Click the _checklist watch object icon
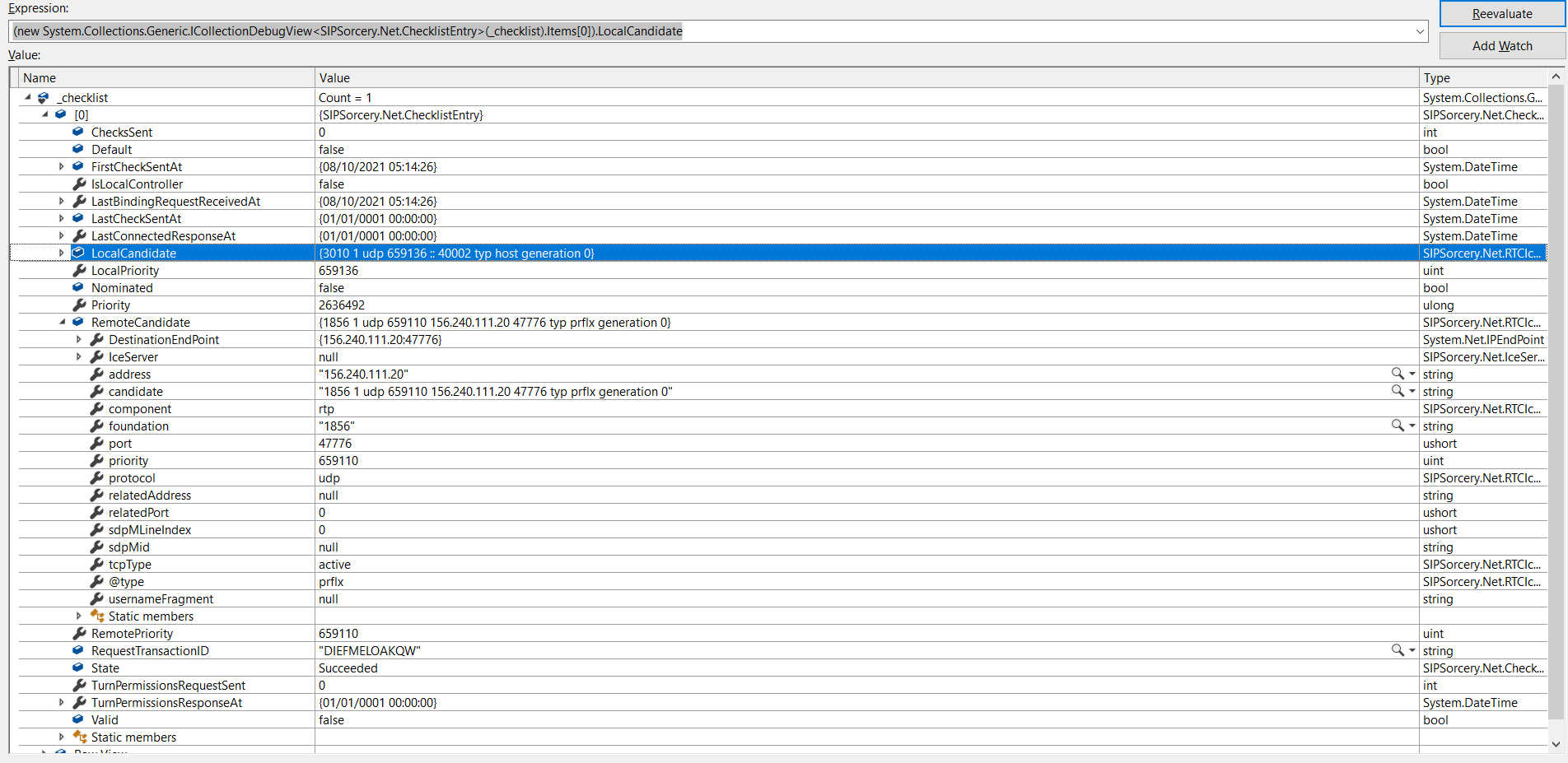 (x=42, y=97)
